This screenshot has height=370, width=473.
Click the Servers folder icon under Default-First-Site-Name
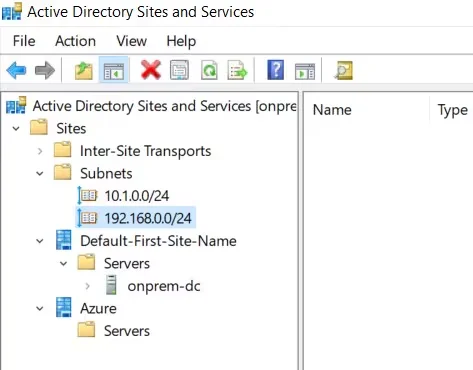tap(86, 262)
